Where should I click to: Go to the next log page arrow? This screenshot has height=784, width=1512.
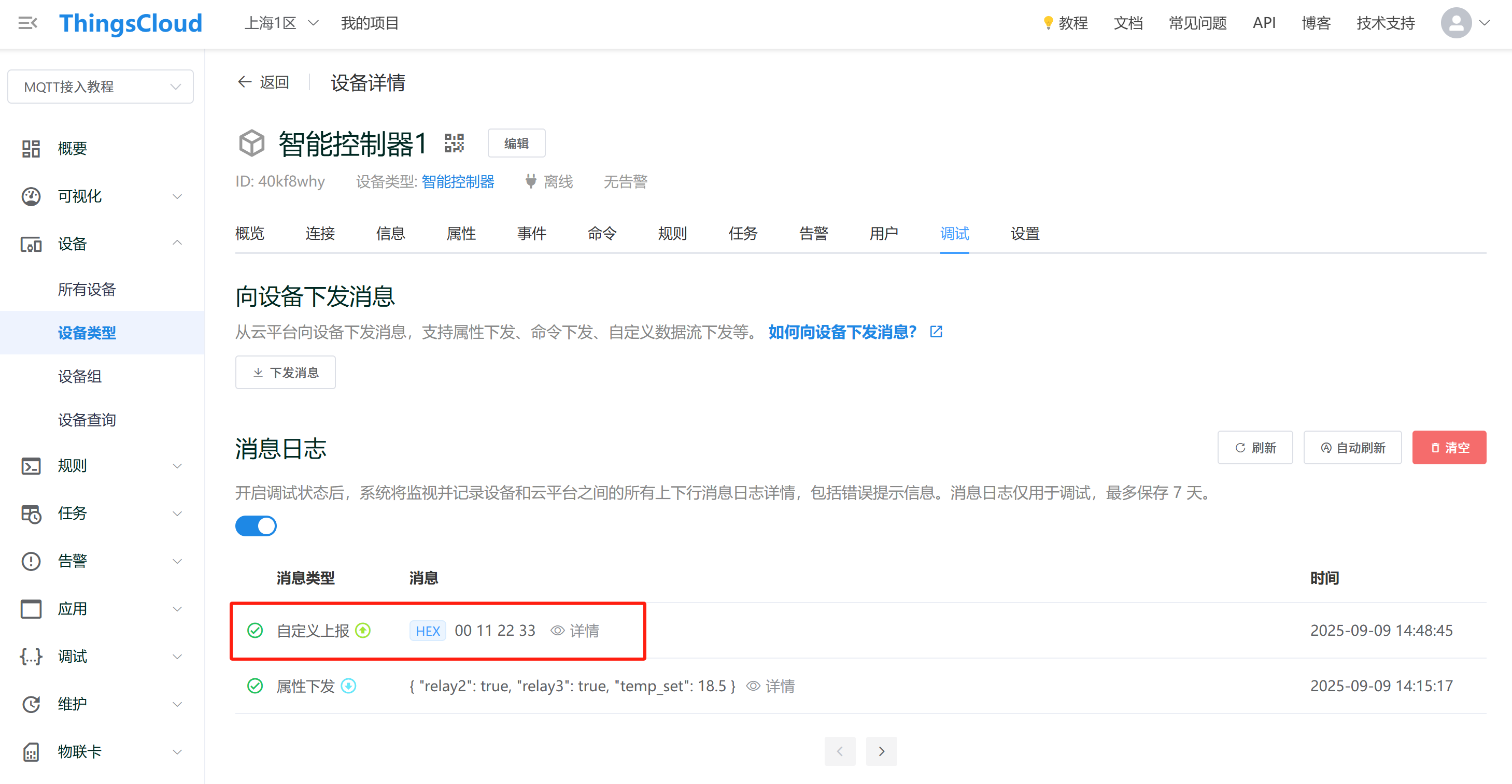click(882, 751)
